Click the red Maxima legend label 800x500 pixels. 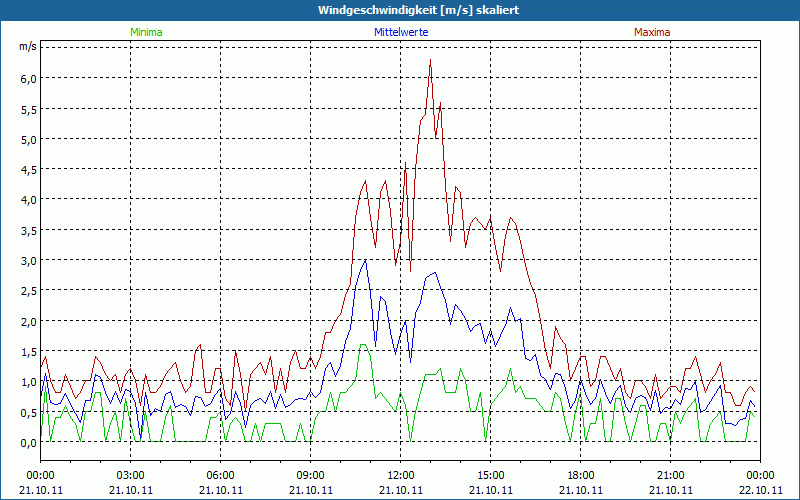(652, 32)
